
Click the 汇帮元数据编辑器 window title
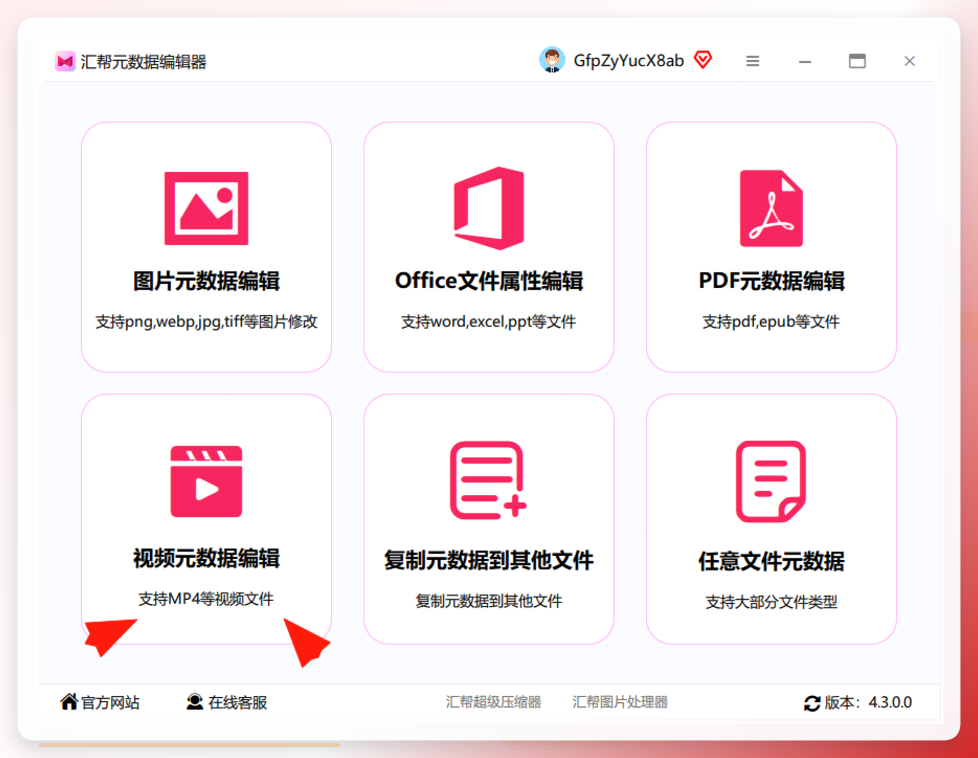pyautogui.click(x=143, y=62)
